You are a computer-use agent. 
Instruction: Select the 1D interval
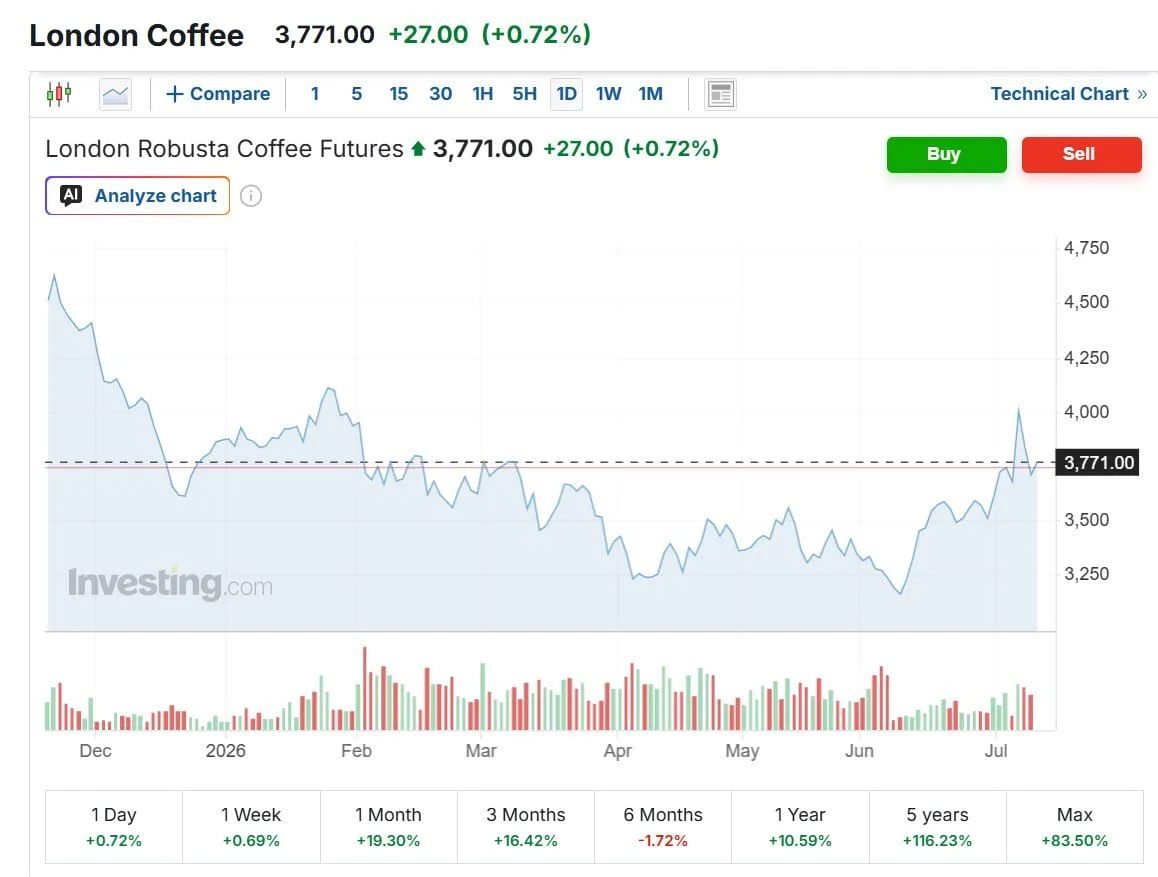pyautogui.click(x=566, y=94)
